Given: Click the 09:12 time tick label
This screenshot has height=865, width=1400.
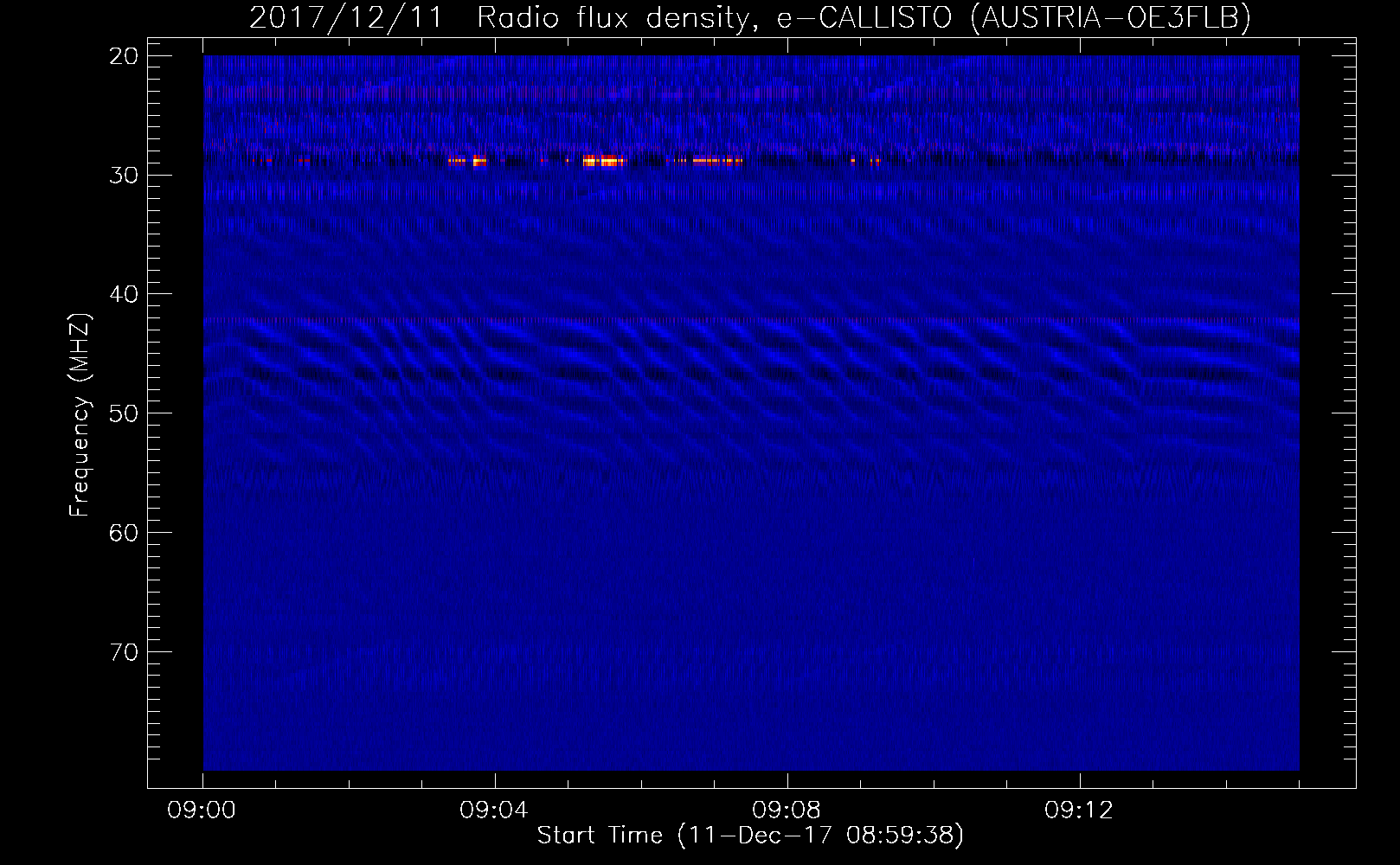Looking at the screenshot, I should coord(1079,811).
